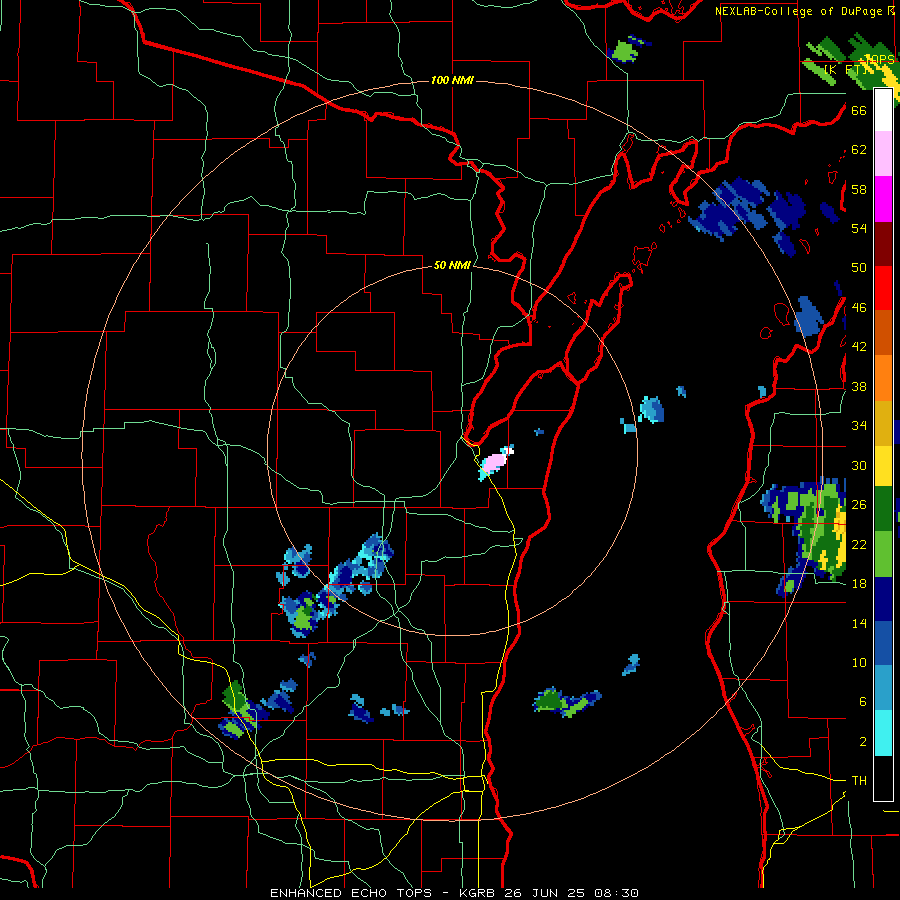The width and height of the screenshot is (900, 900).
Task: Click legend value "30"
Action: tap(859, 465)
